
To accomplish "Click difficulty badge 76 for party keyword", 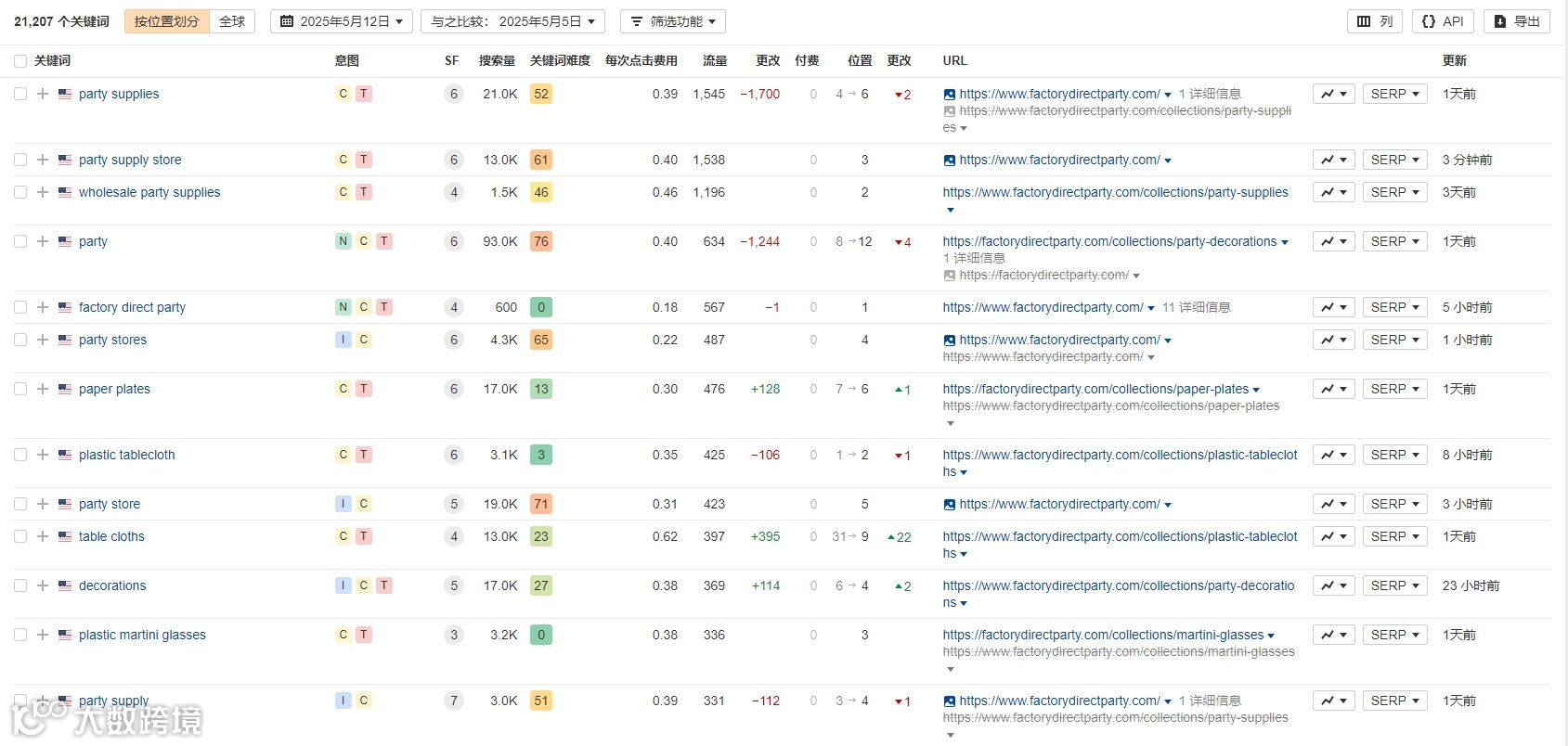I will point(541,241).
